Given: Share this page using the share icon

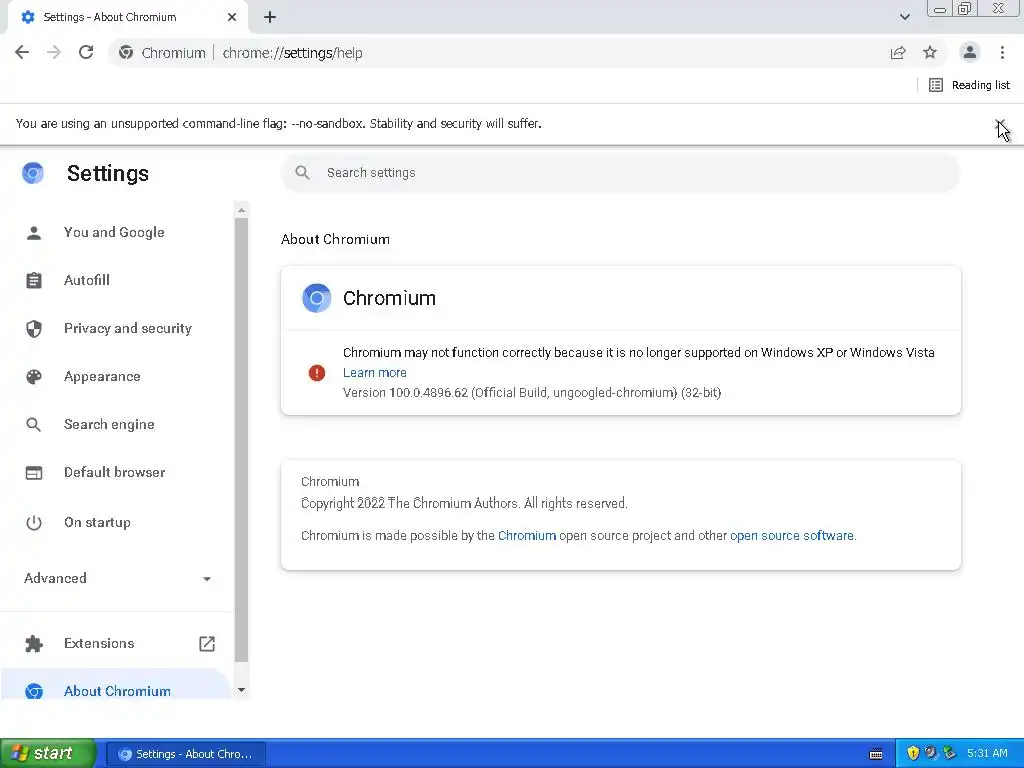Looking at the screenshot, I should click(x=898, y=53).
